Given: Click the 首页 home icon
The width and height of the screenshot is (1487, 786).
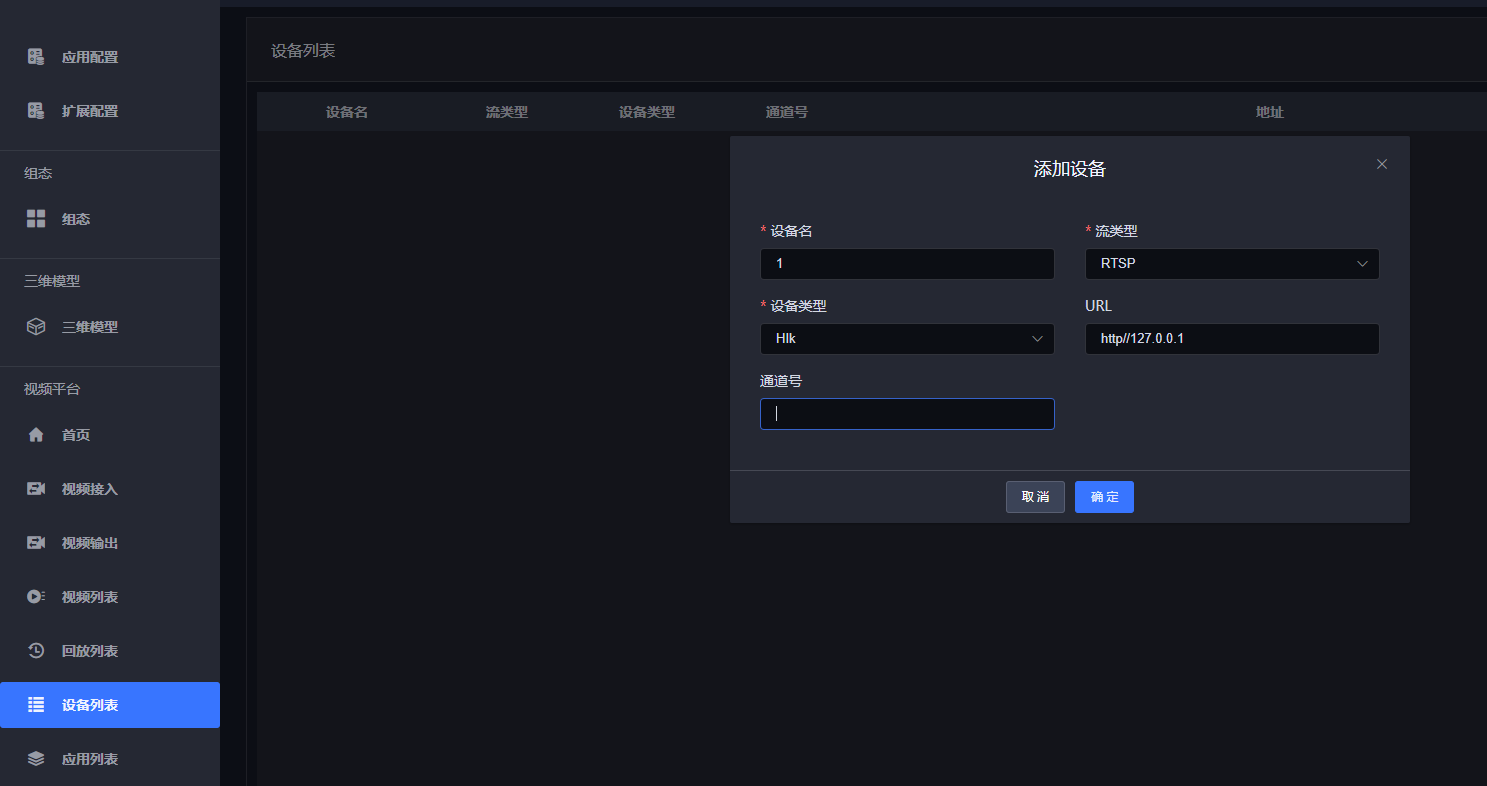Looking at the screenshot, I should [36, 435].
